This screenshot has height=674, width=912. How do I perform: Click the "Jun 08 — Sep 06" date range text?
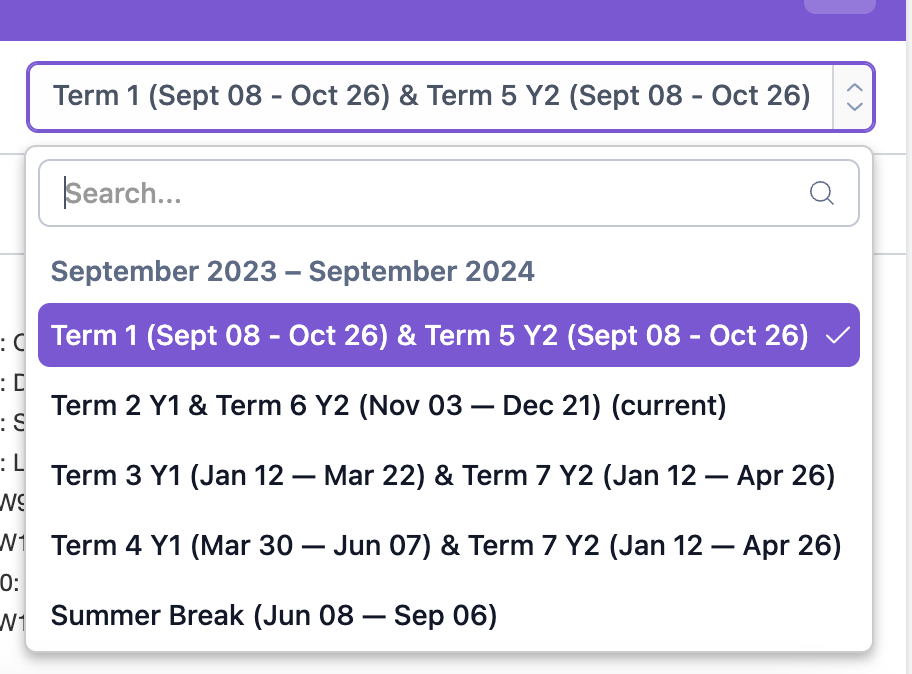click(376, 615)
